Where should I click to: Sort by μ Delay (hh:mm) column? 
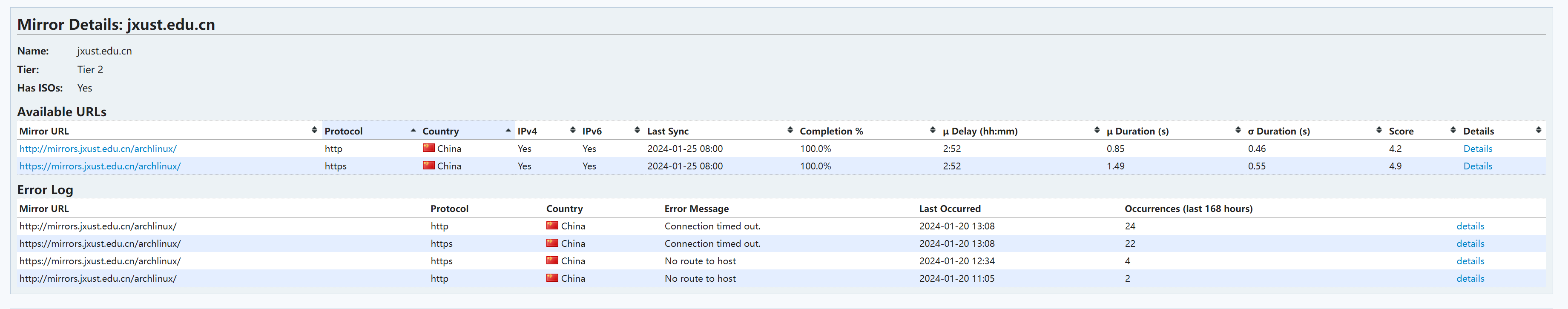(x=1021, y=131)
